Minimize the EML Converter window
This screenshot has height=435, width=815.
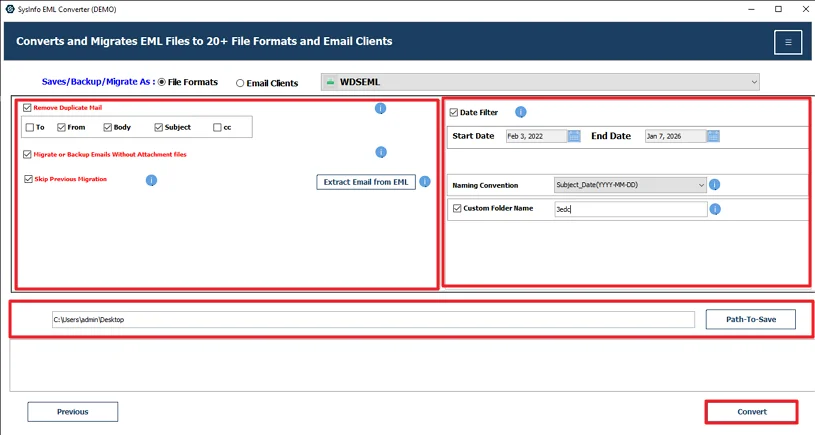(752, 9)
